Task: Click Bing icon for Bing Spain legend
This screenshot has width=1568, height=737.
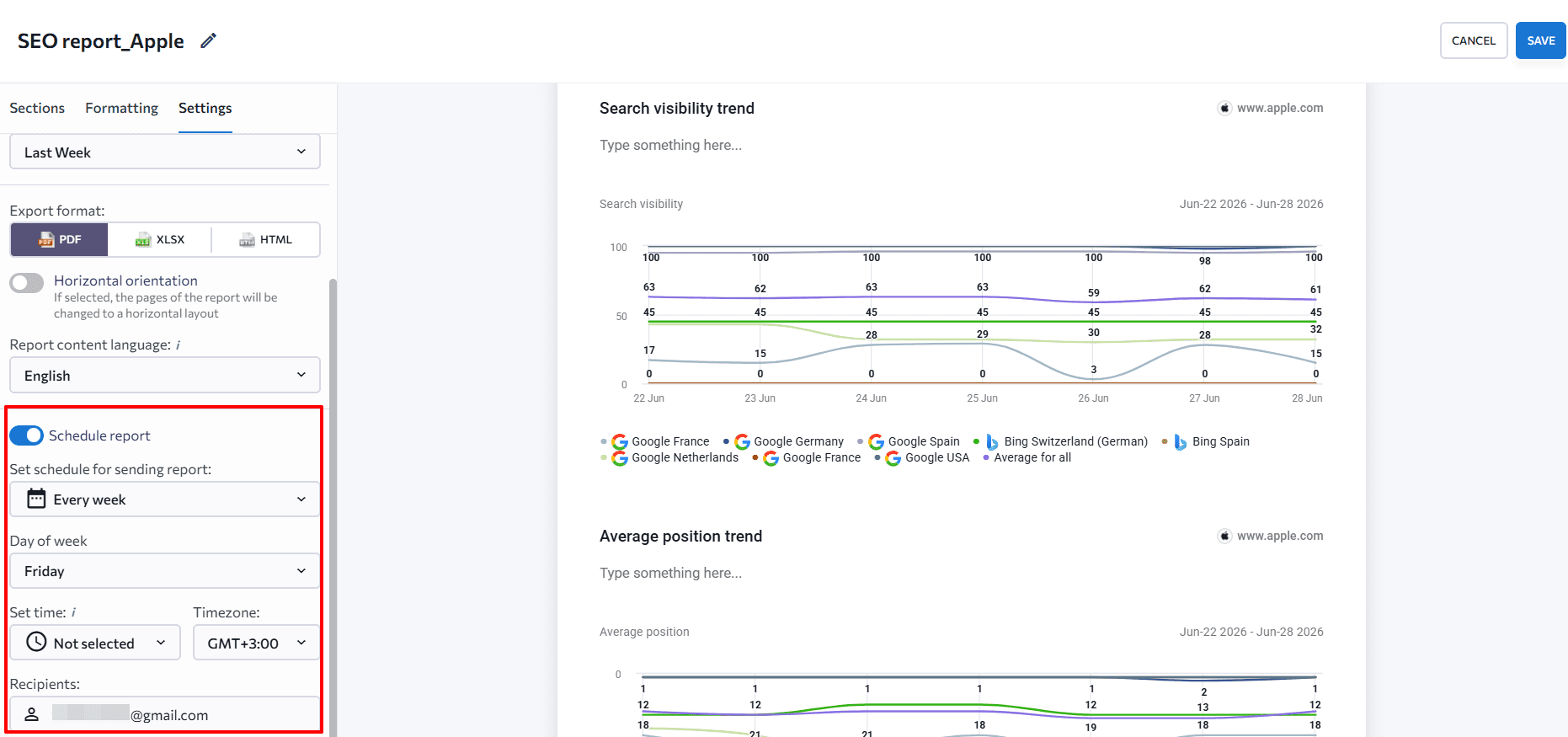Action: (x=1181, y=441)
